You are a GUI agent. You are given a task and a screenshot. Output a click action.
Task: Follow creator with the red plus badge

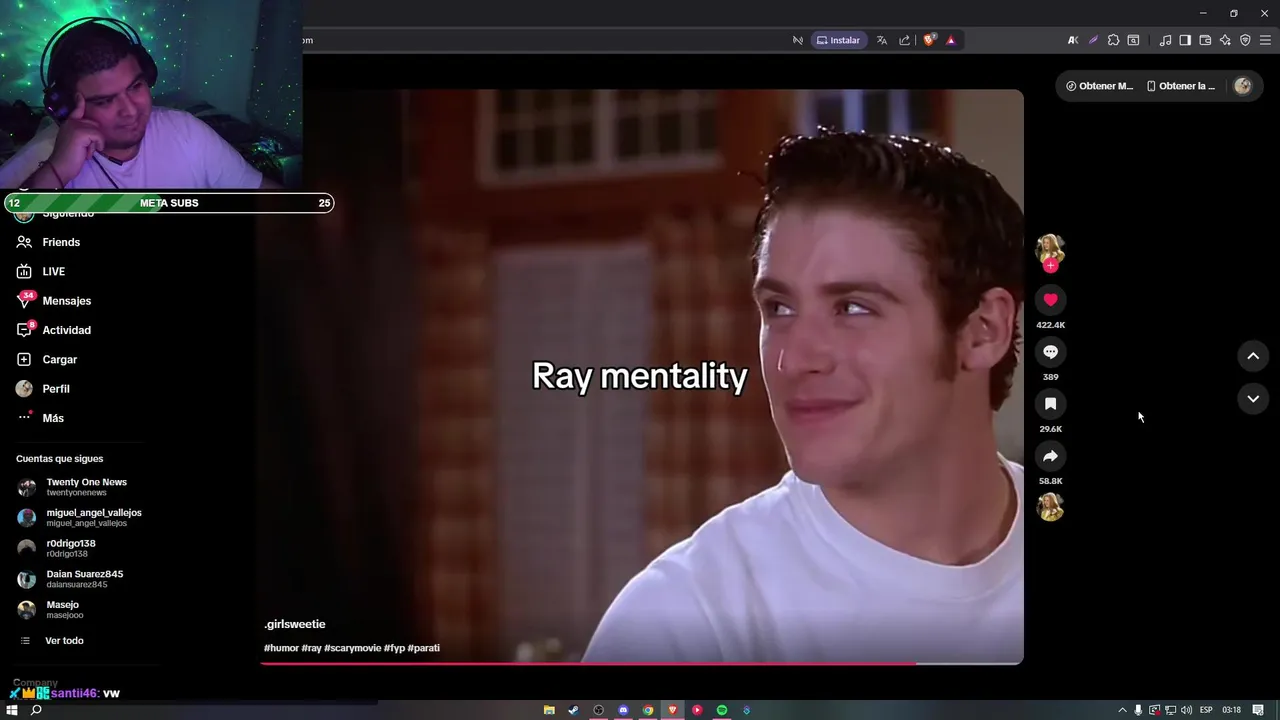coord(1050,266)
